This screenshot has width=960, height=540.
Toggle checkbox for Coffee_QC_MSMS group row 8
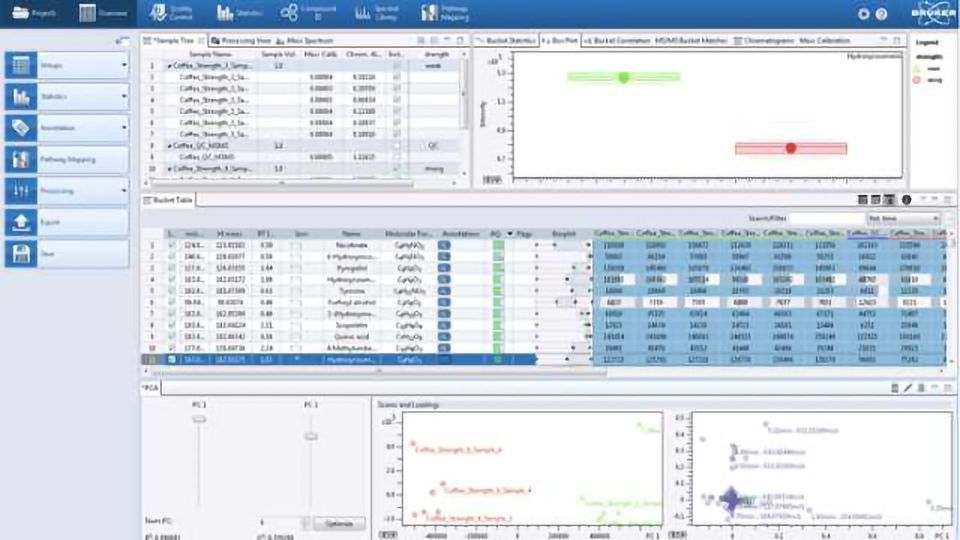[x=396, y=146]
